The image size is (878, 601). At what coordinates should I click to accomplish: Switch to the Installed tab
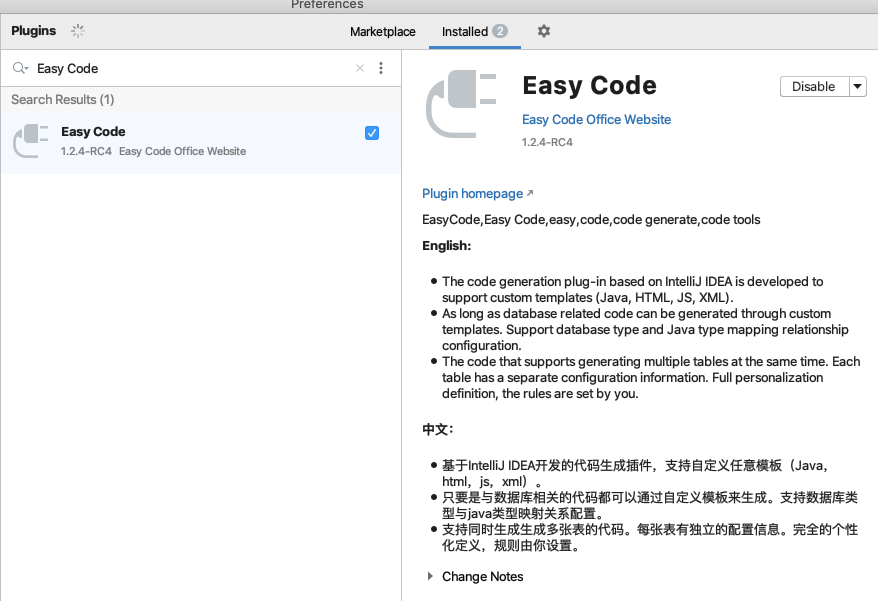point(466,31)
